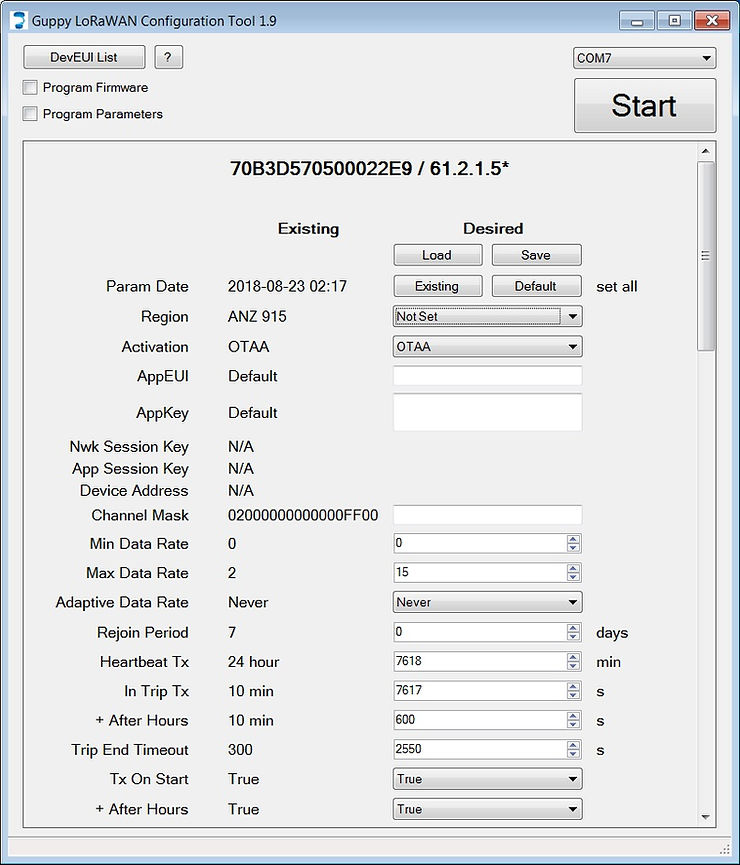The image size is (740, 865).
Task: Click the scroll down arrow of parameter panel
Action: [x=706, y=817]
